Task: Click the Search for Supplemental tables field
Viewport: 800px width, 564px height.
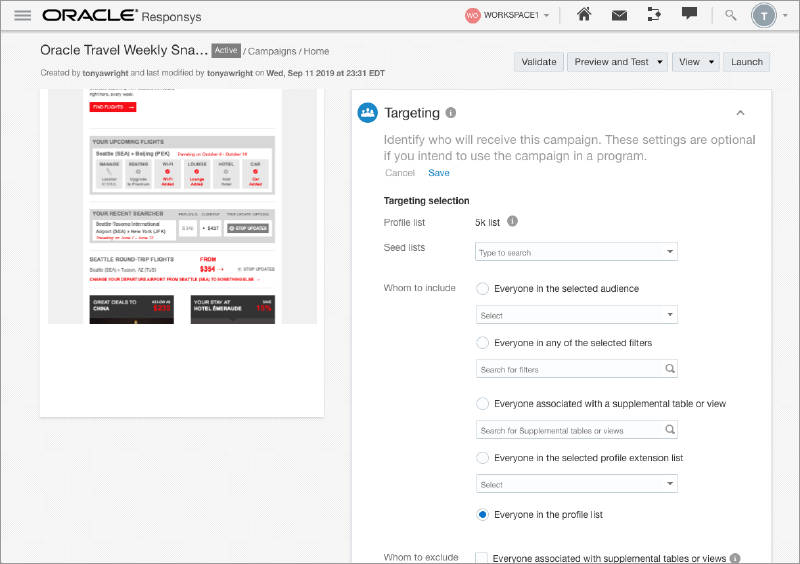Action: 577,430
